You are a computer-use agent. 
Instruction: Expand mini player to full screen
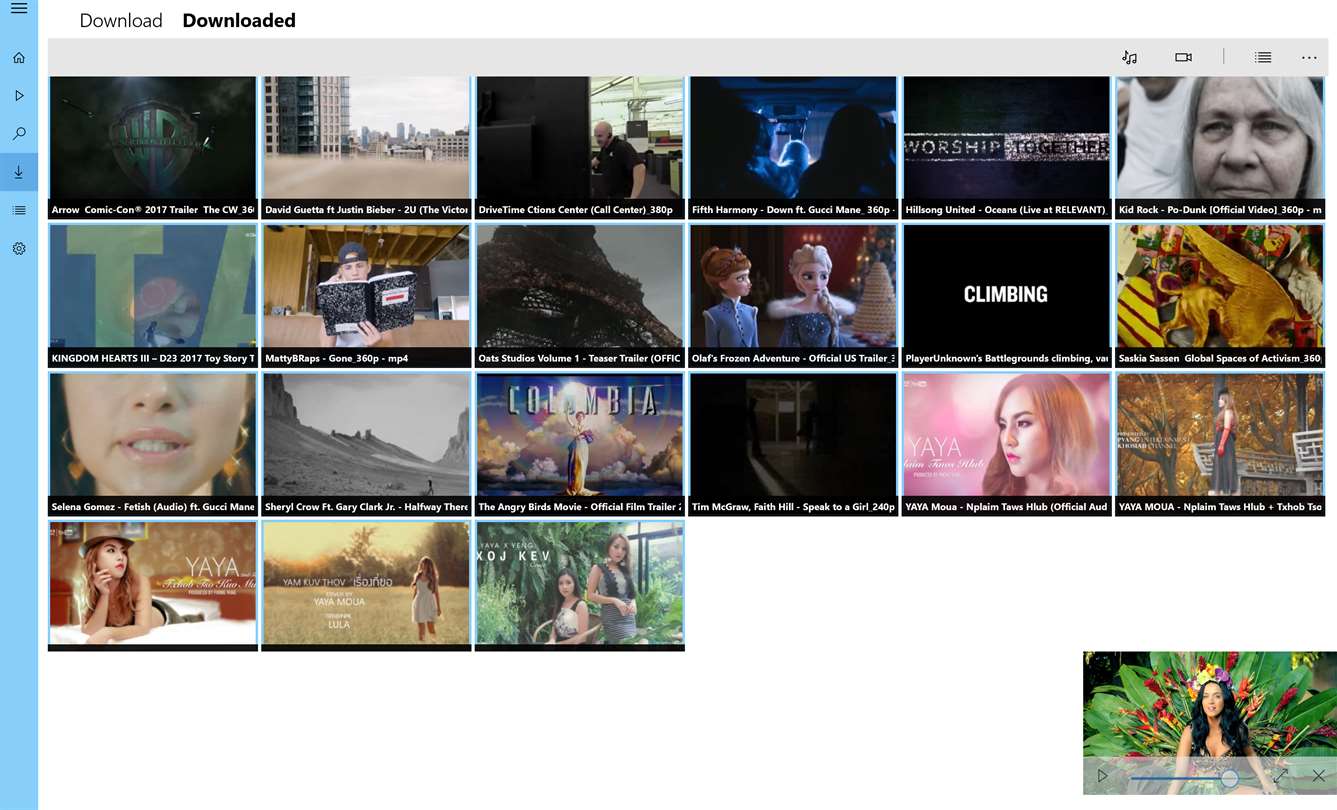coord(1281,775)
